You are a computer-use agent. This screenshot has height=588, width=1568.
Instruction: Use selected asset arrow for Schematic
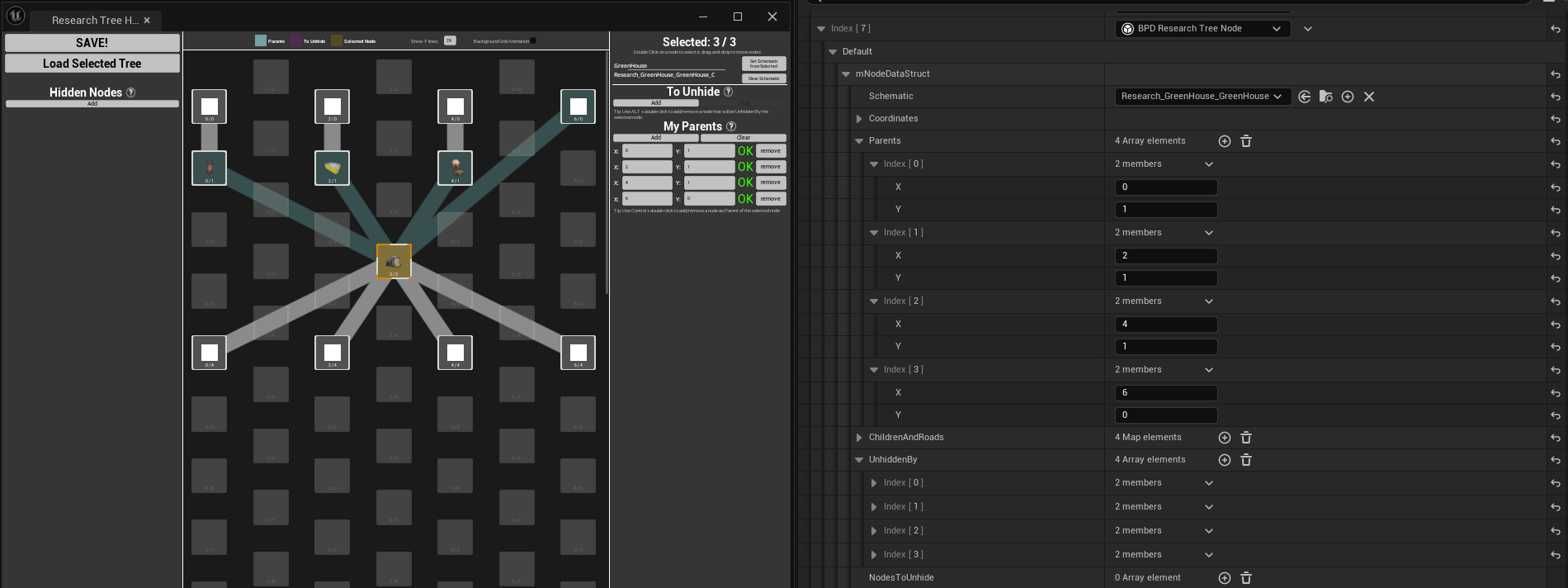[x=1305, y=97]
